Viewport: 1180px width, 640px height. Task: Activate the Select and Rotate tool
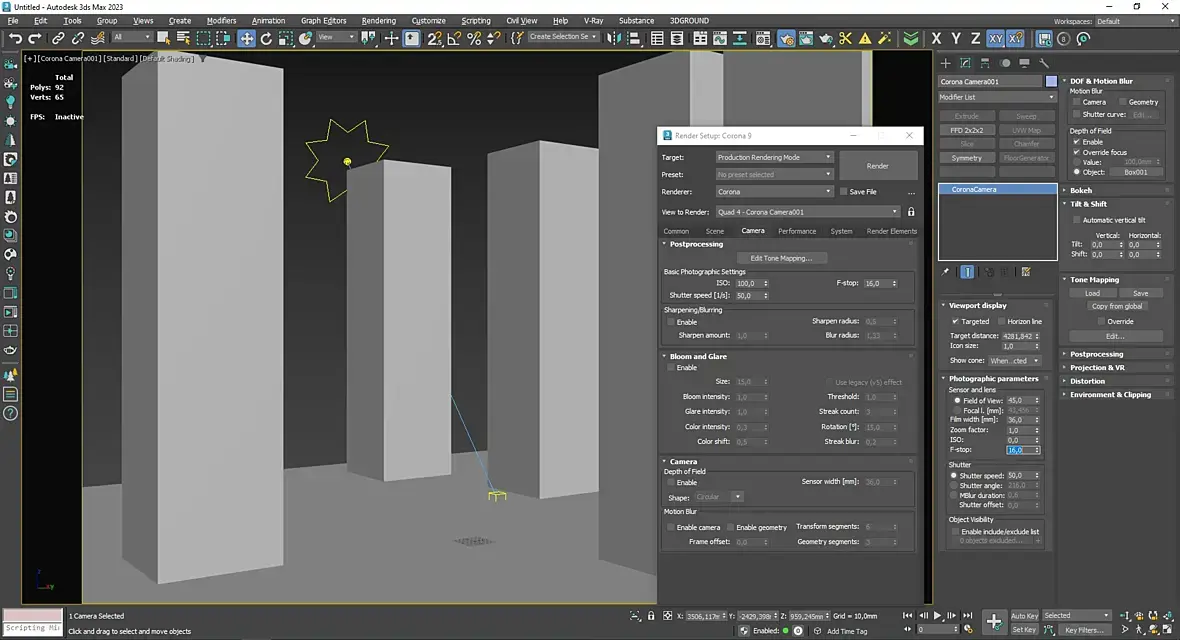266,38
